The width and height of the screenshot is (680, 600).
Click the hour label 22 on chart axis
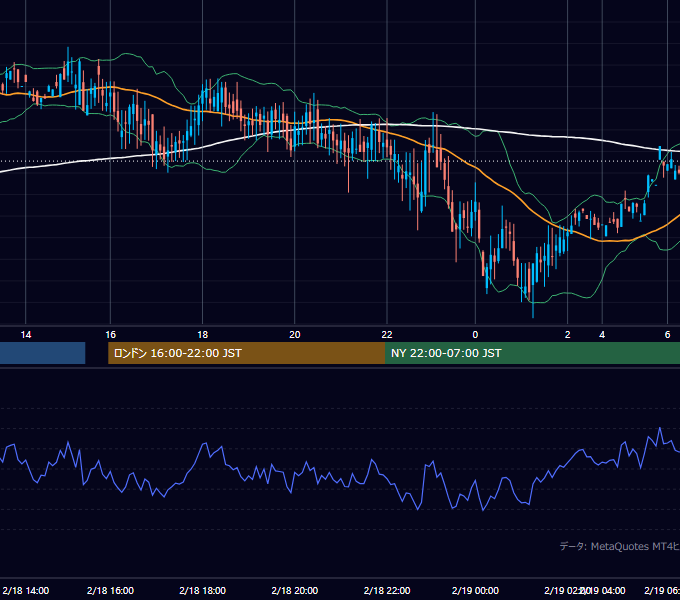click(x=387, y=335)
